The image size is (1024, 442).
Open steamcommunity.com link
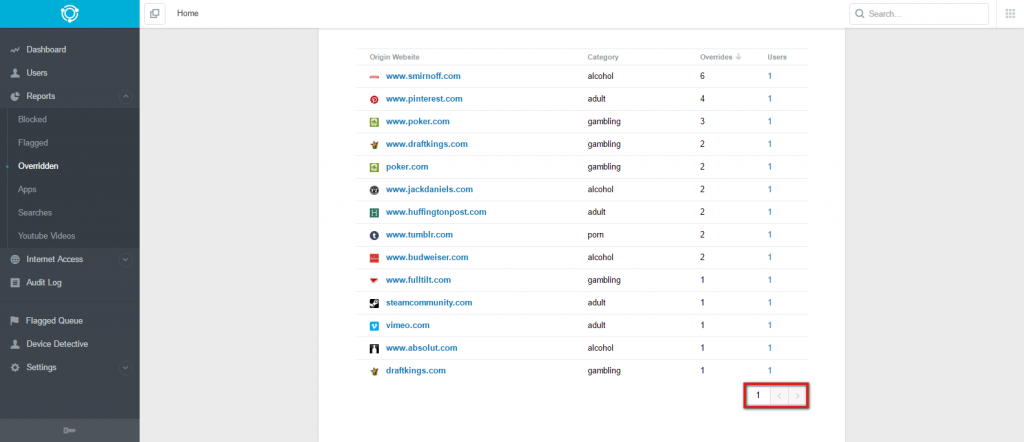click(x=429, y=302)
